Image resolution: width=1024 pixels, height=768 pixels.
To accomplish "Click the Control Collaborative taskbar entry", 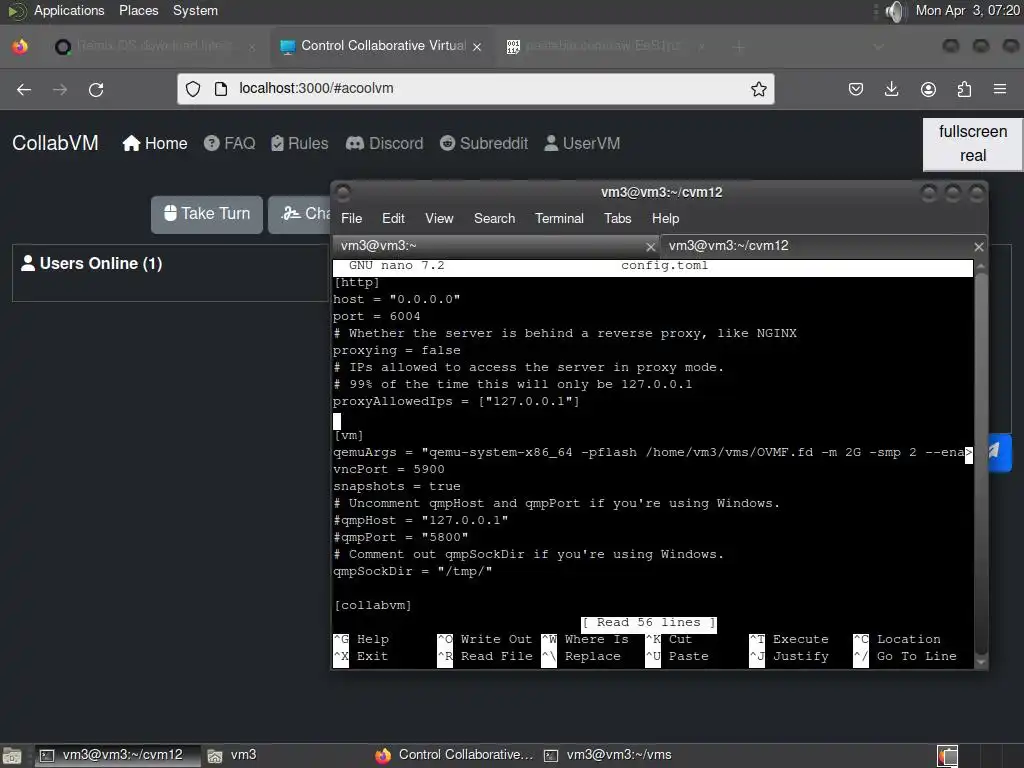I will pyautogui.click(x=455, y=755).
